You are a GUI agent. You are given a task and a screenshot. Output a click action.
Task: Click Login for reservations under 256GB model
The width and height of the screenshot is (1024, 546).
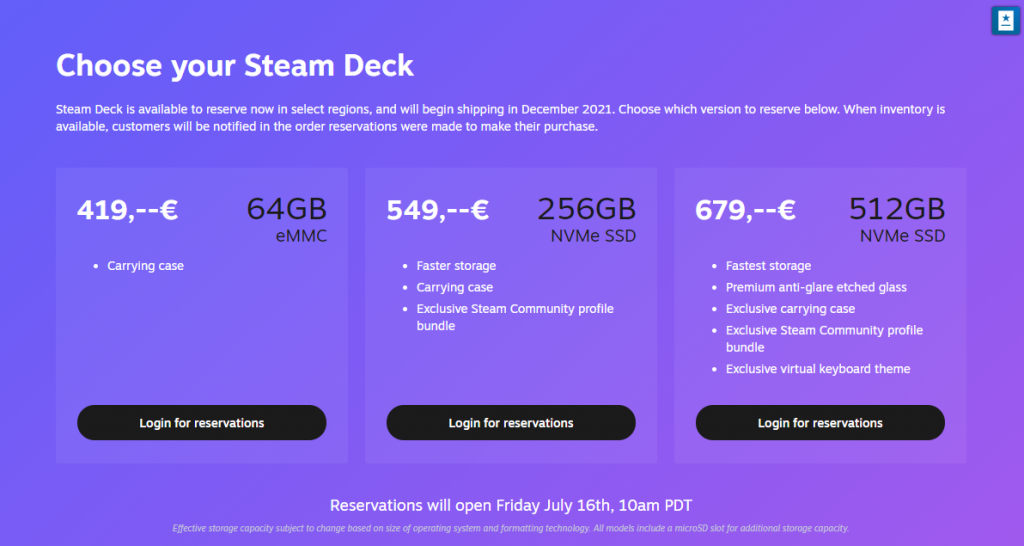[x=511, y=423]
